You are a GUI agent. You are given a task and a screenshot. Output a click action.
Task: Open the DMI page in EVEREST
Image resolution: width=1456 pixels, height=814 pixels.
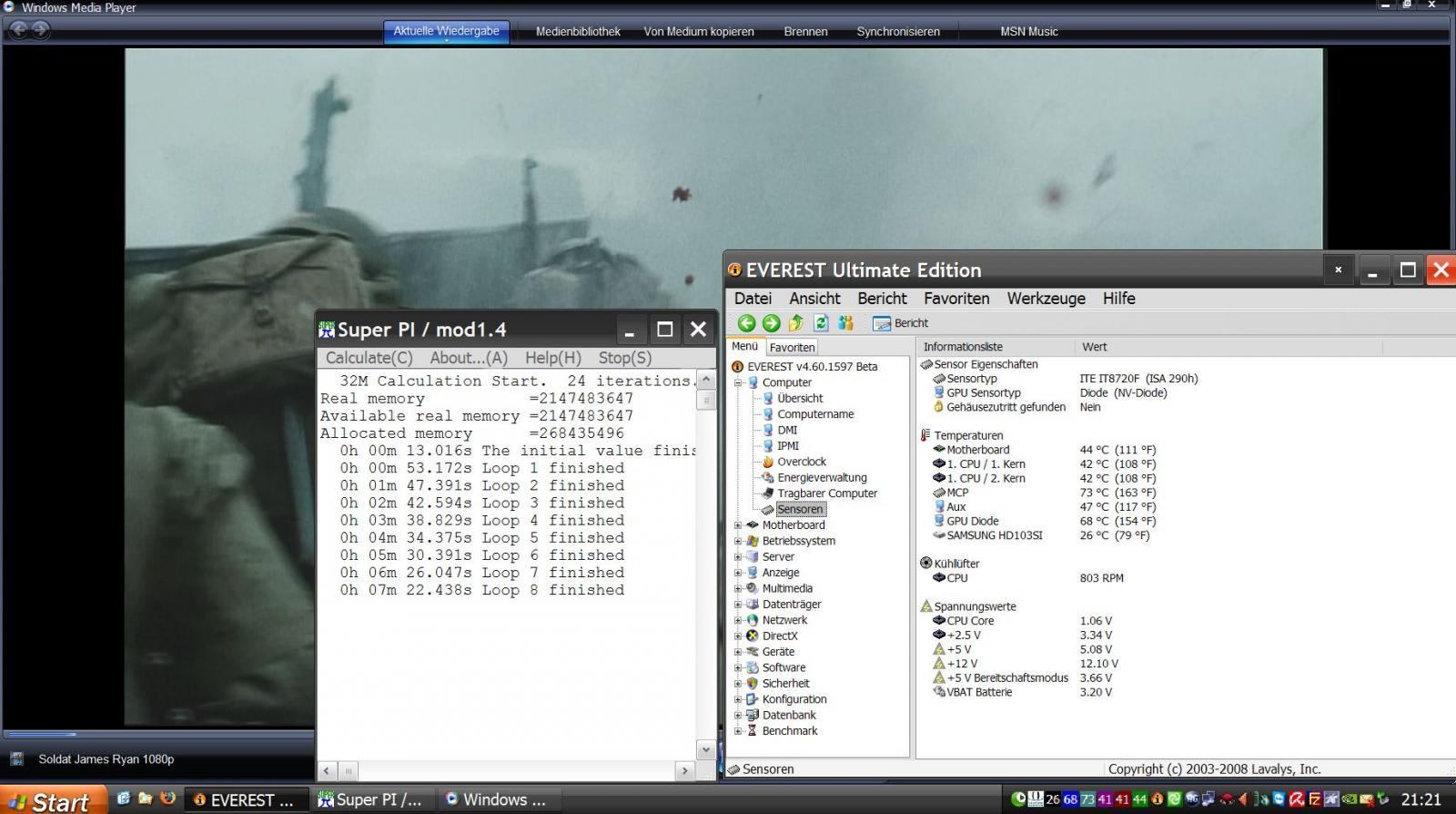pyautogui.click(x=780, y=430)
